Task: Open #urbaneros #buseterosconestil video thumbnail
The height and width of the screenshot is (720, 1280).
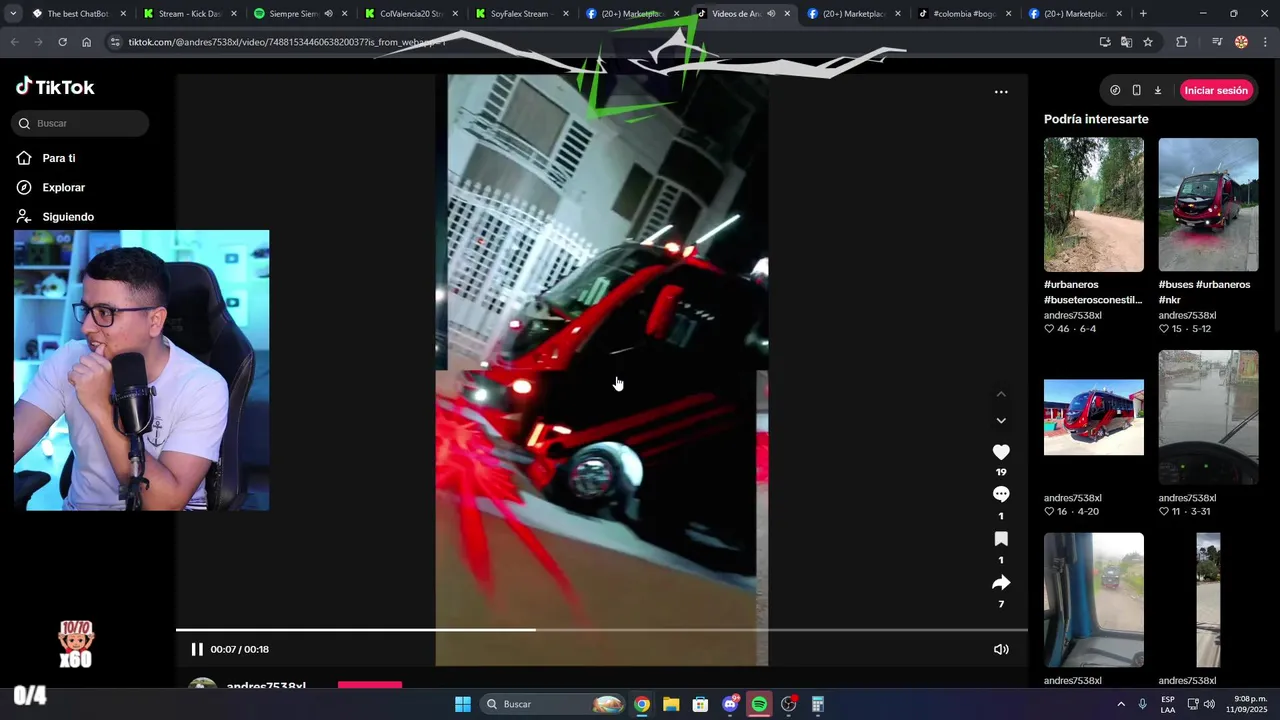Action: (1094, 204)
